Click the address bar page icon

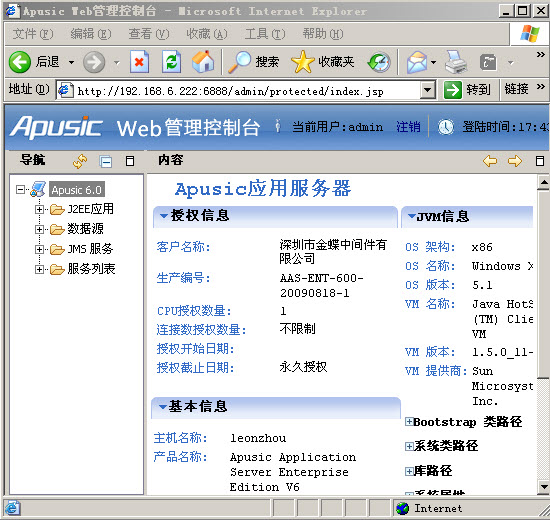(65, 90)
